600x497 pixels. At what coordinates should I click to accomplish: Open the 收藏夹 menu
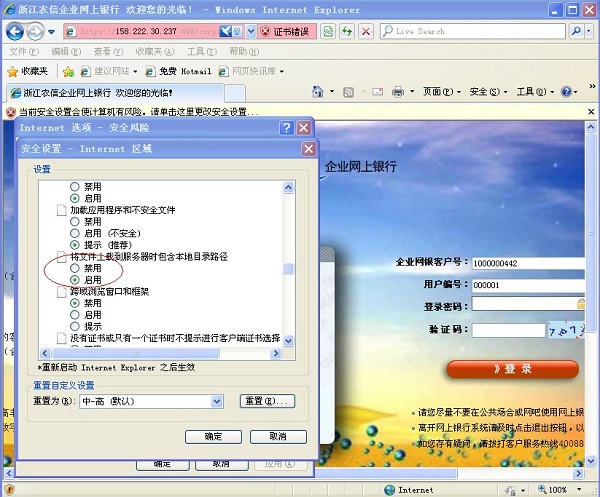click(155, 51)
